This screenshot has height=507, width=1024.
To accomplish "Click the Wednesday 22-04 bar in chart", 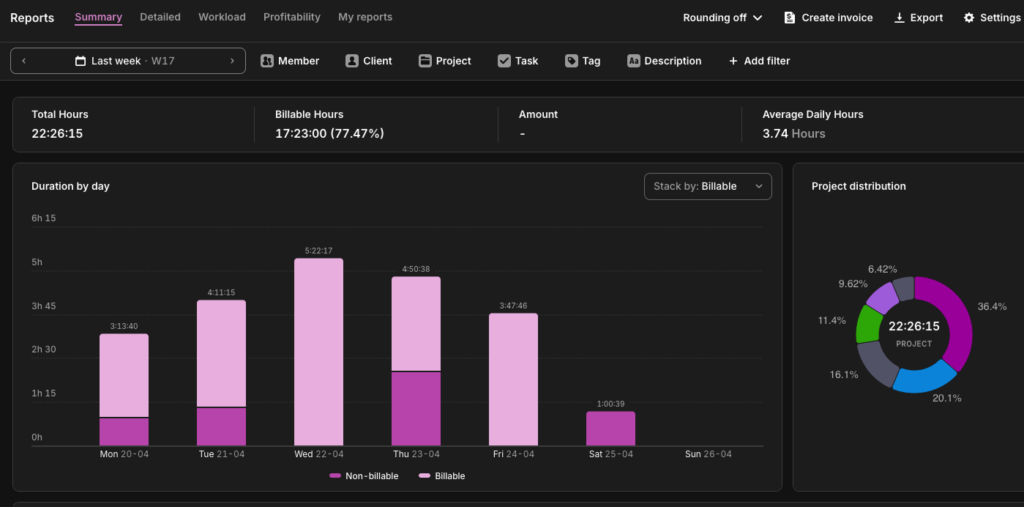I will tap(318, 352).
